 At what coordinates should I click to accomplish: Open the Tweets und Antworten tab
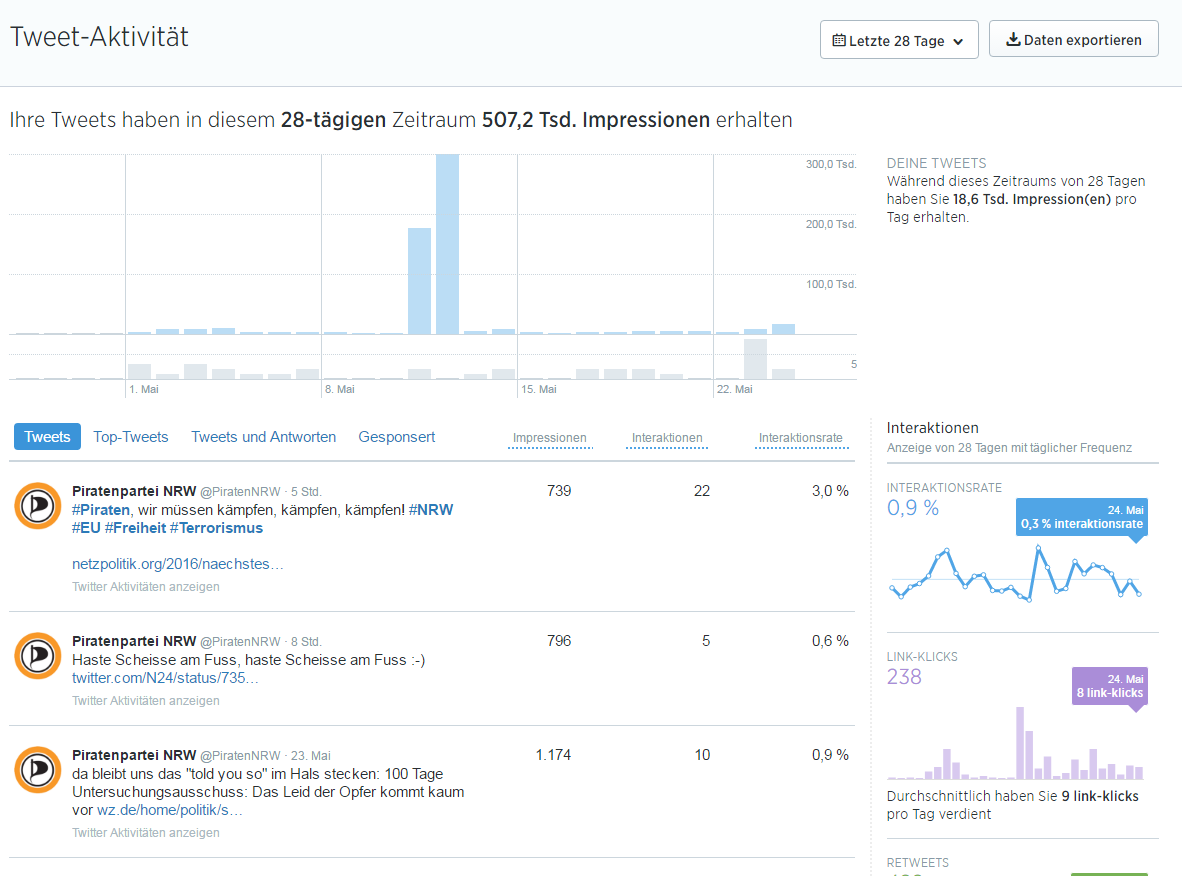(x=263, y=437)
